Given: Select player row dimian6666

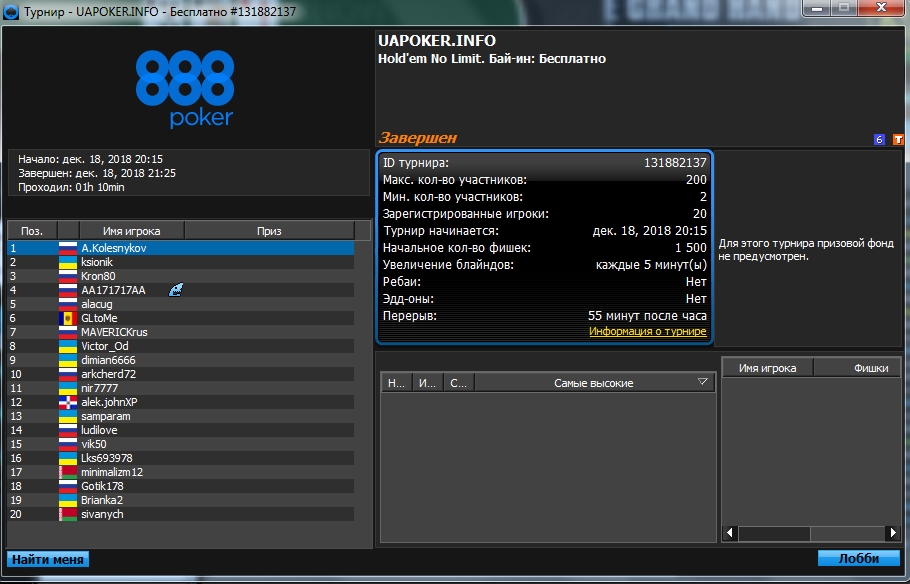Looking at the screenshot, I should (181, 360).
